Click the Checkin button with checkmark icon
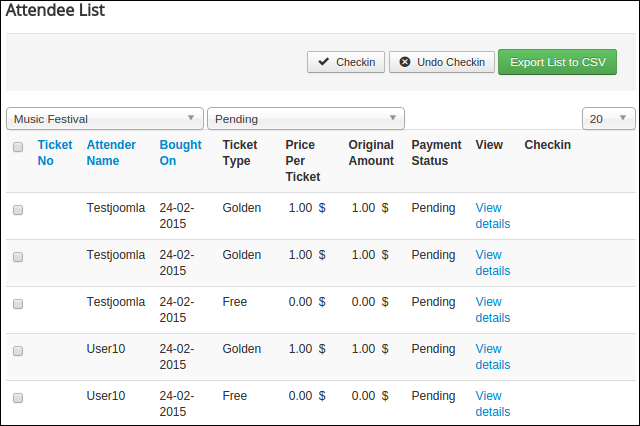 click(346, 62)
